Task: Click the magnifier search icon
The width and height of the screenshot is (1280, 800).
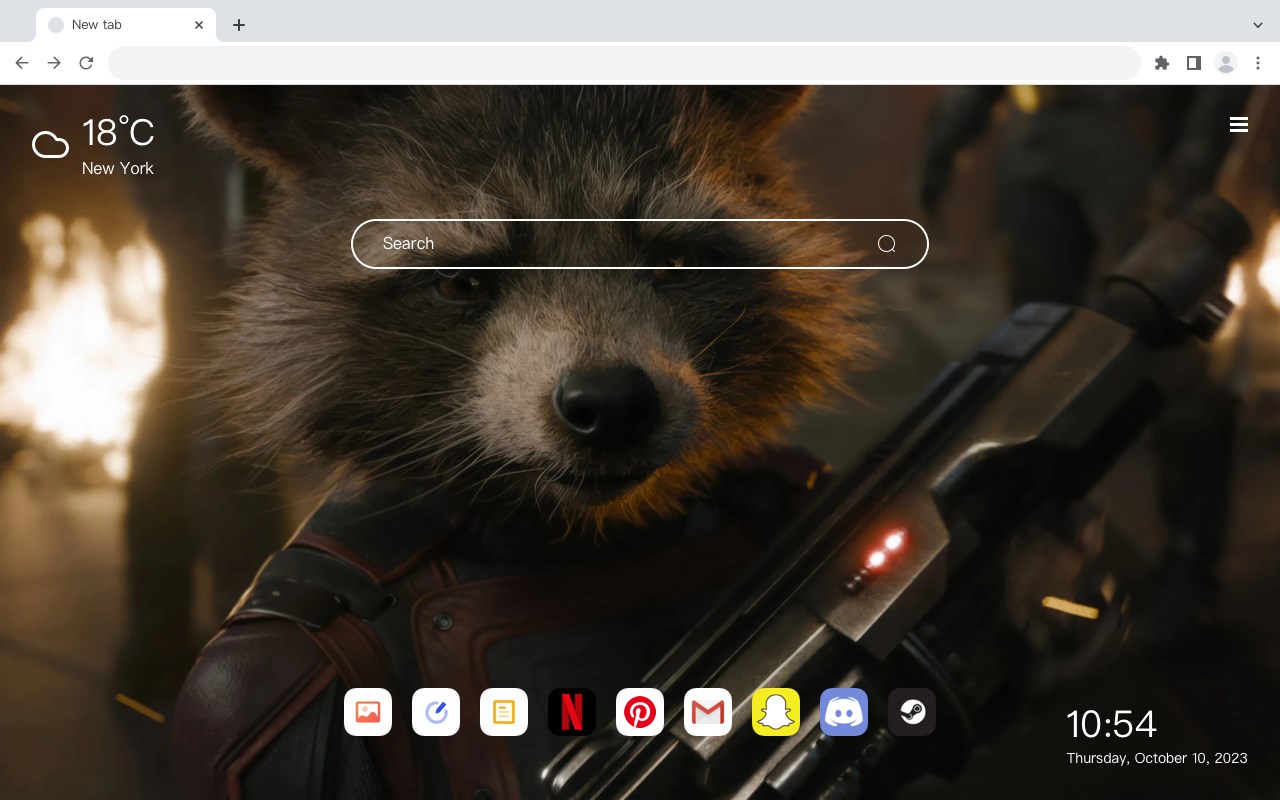Action: (886, 244)
